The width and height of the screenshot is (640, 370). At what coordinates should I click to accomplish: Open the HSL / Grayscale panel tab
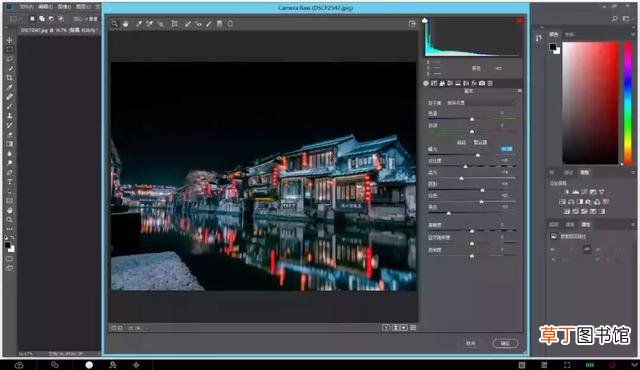click(x=450, y=83)
